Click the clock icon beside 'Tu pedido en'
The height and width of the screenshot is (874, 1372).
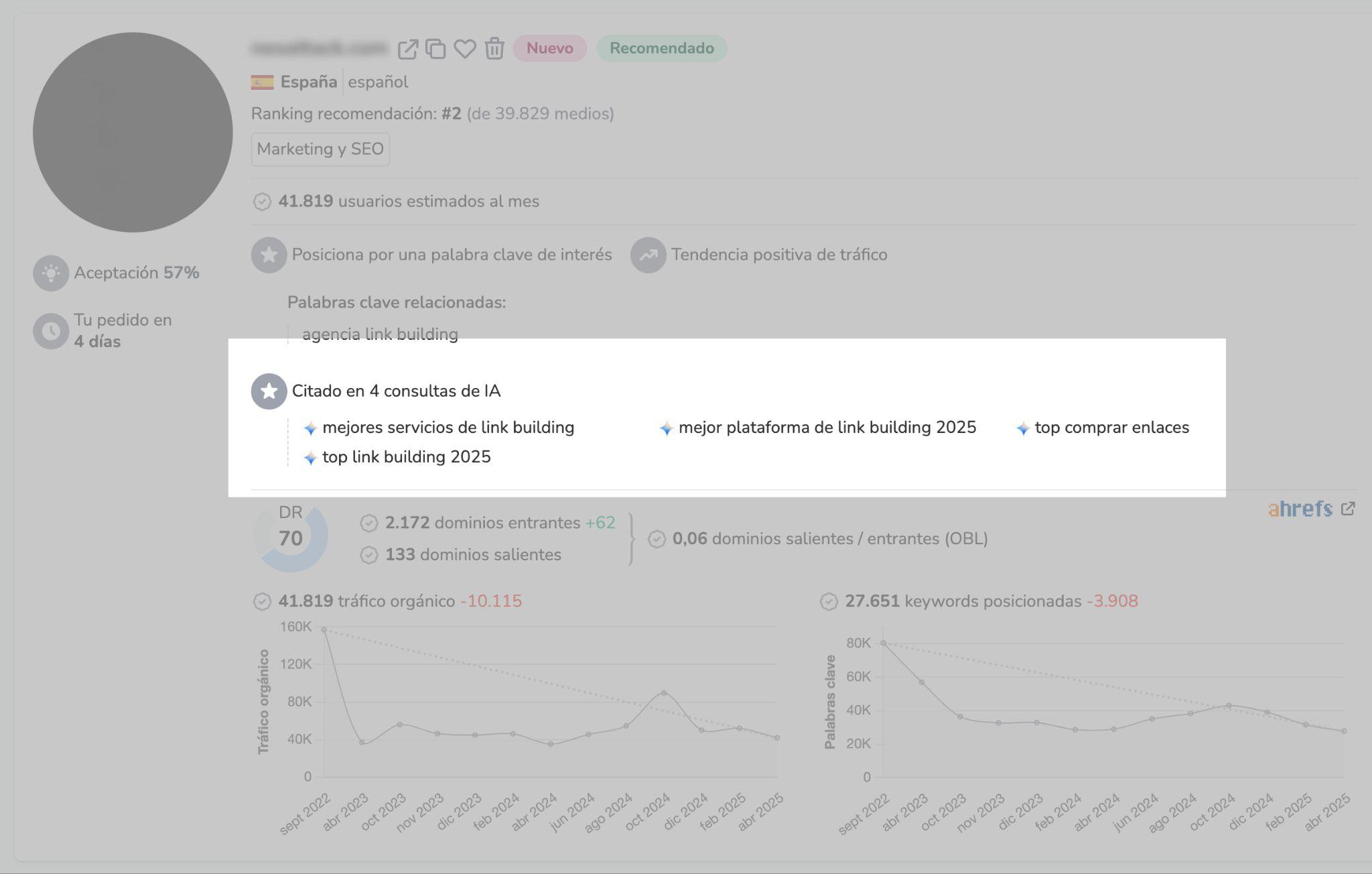coord(51,331)
